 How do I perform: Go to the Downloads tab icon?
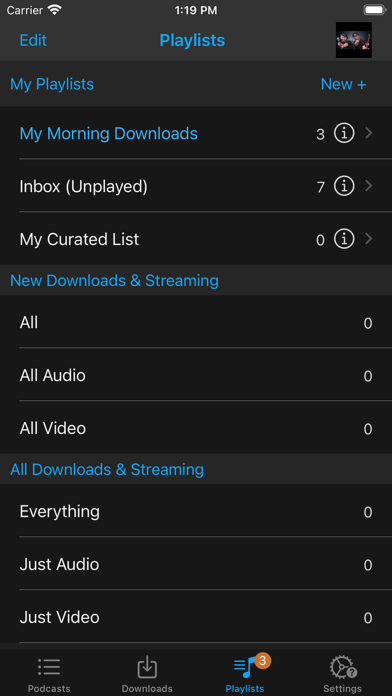pos(147,667)
